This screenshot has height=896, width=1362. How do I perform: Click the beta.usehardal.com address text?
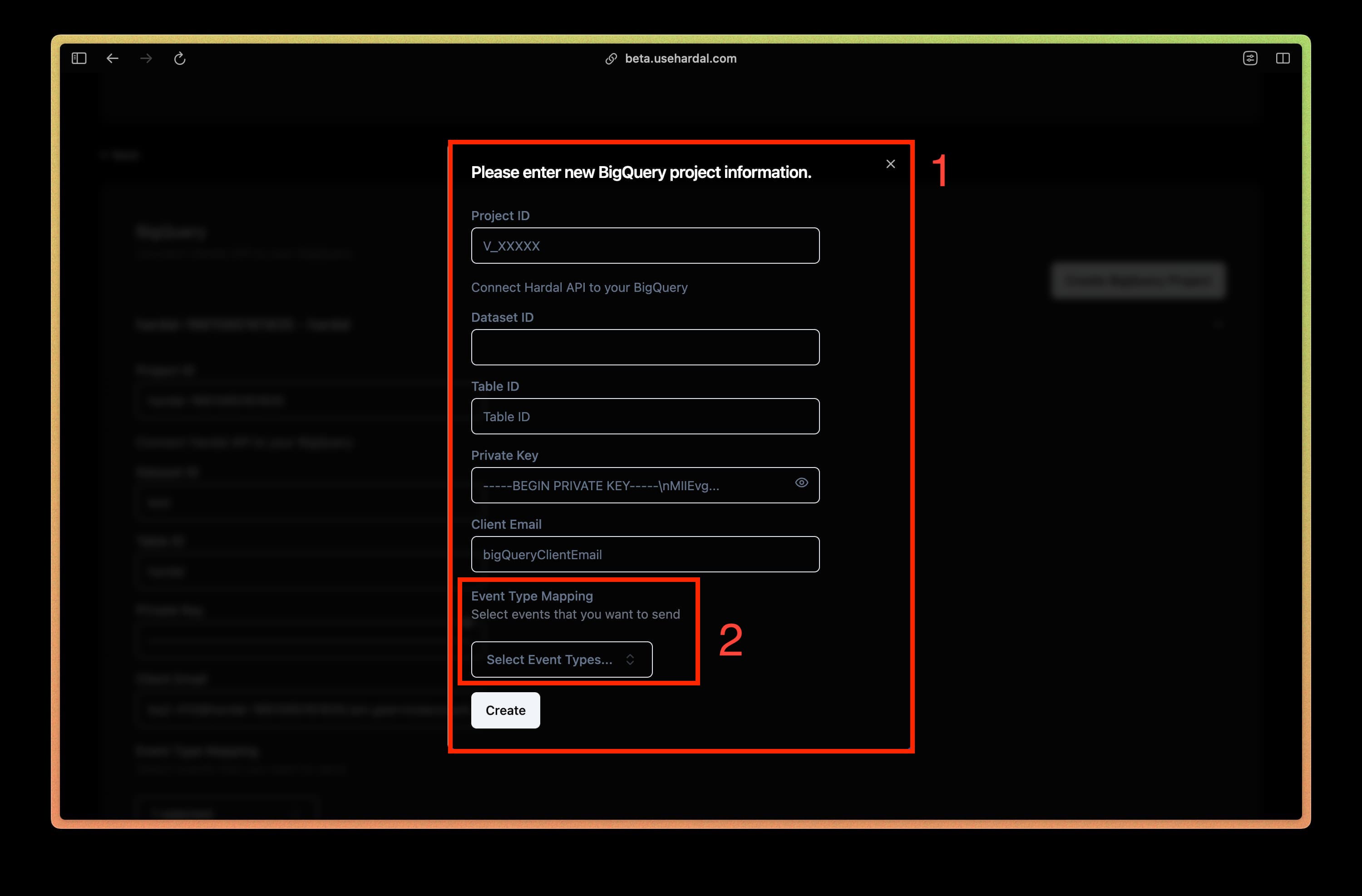681,59
